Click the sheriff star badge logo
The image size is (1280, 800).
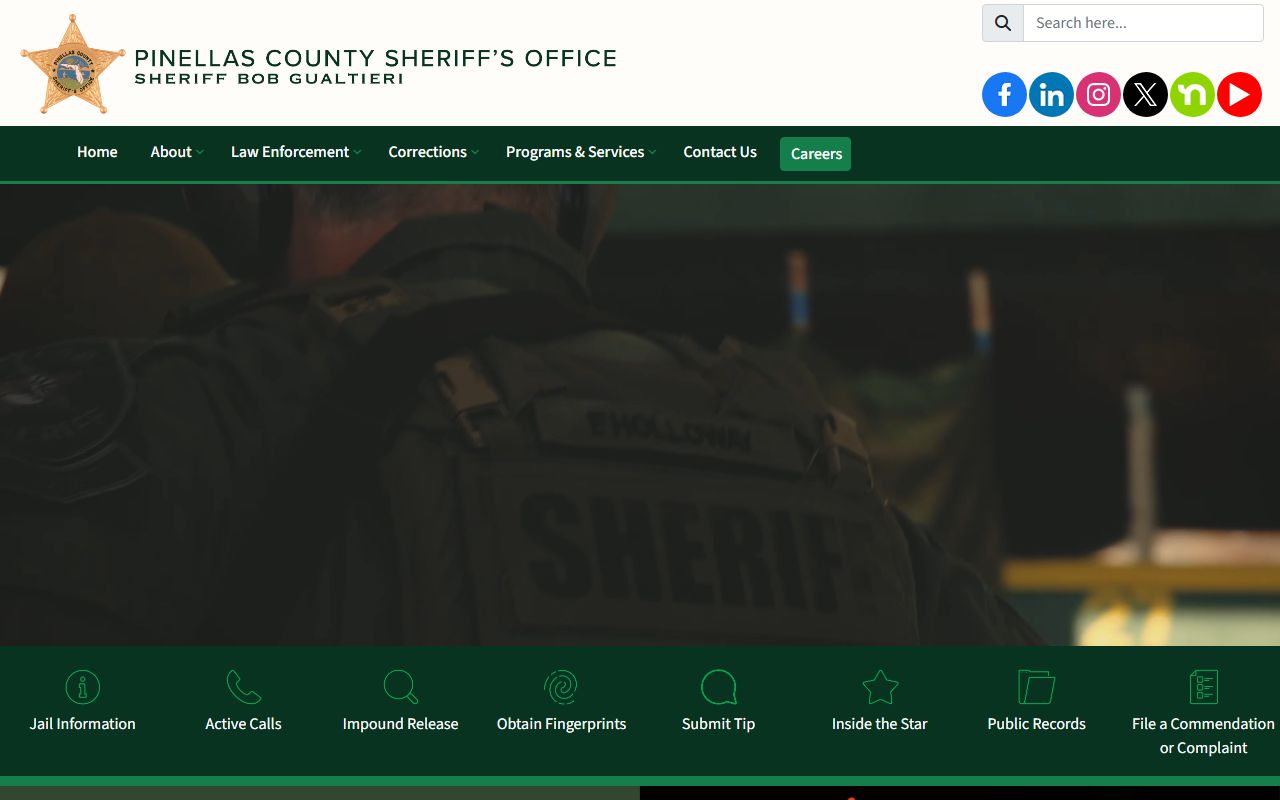(x=72, y=64)
